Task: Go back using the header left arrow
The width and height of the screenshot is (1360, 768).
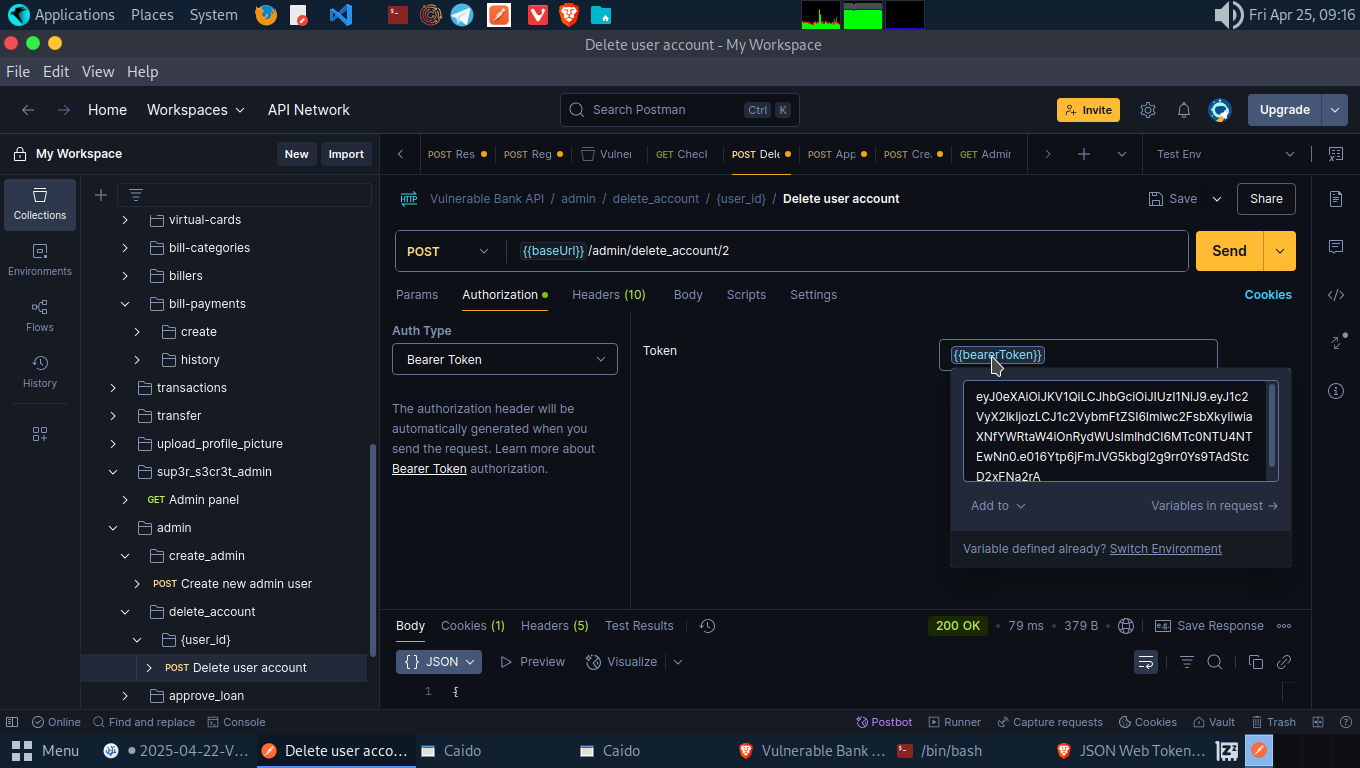Action: 28,110
